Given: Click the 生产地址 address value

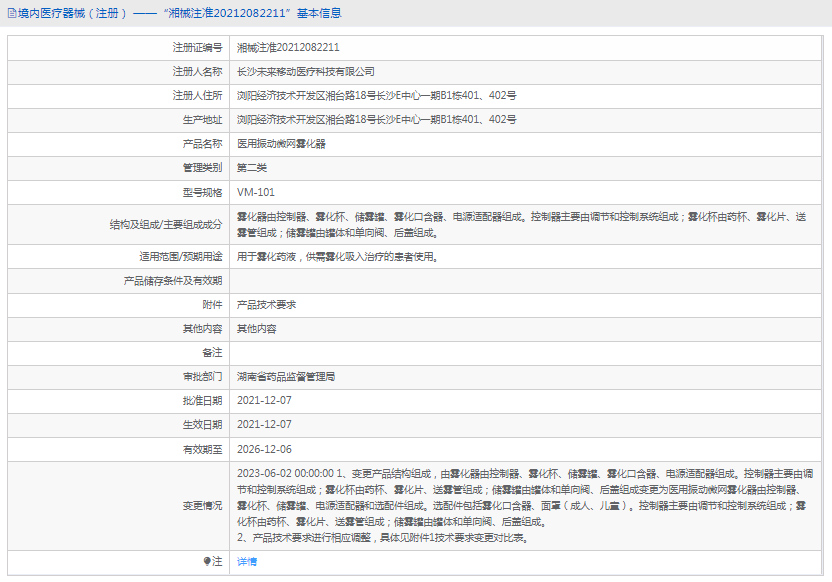Looking at the screenshot, I should click(x=377, y=119).
